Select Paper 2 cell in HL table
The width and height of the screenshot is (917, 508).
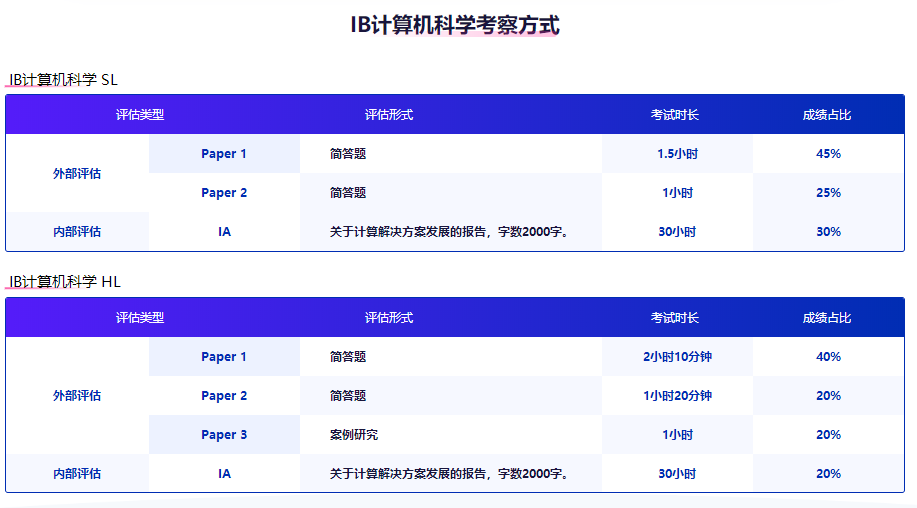point(224,396)
